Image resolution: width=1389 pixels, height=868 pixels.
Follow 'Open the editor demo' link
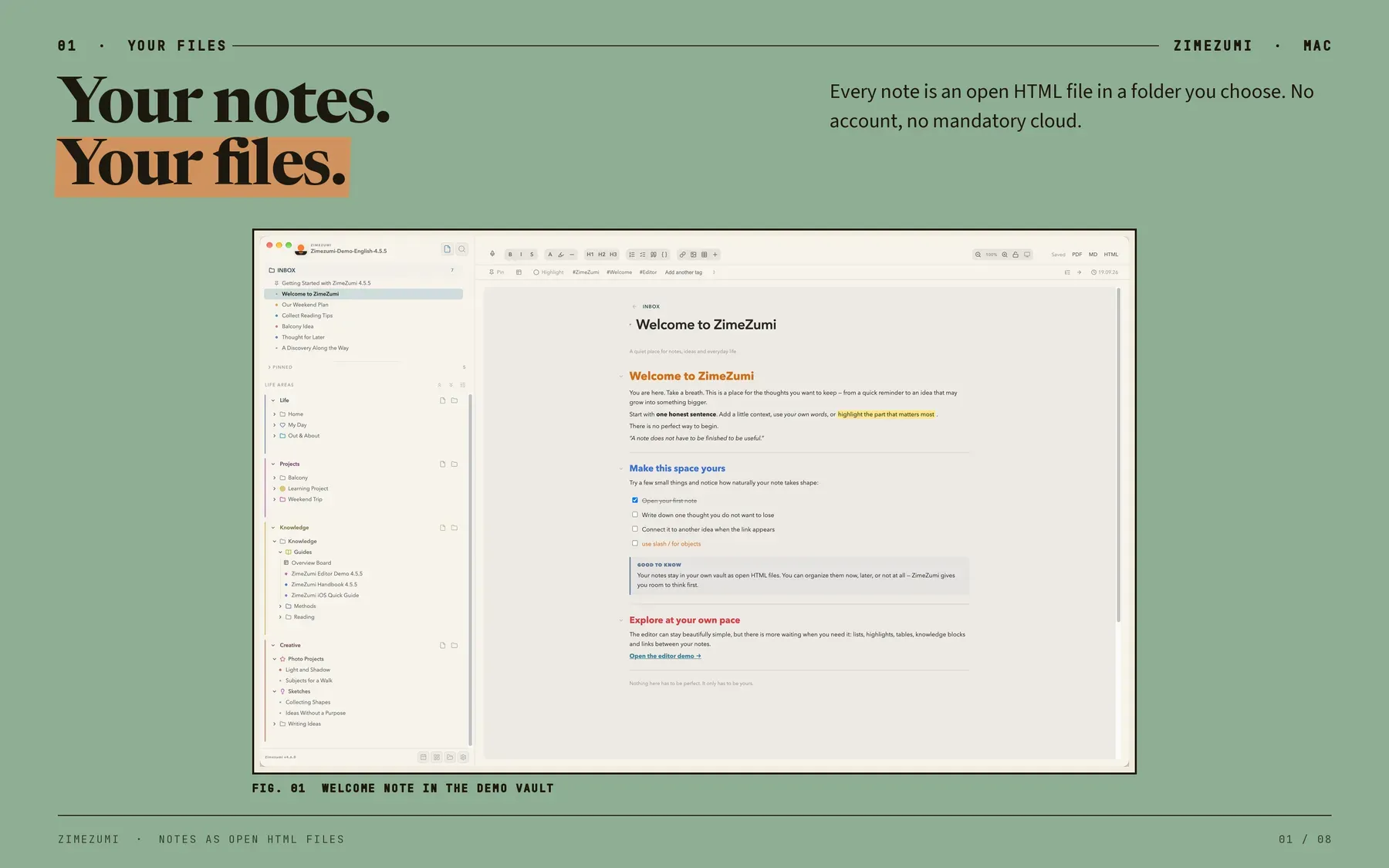665,656
